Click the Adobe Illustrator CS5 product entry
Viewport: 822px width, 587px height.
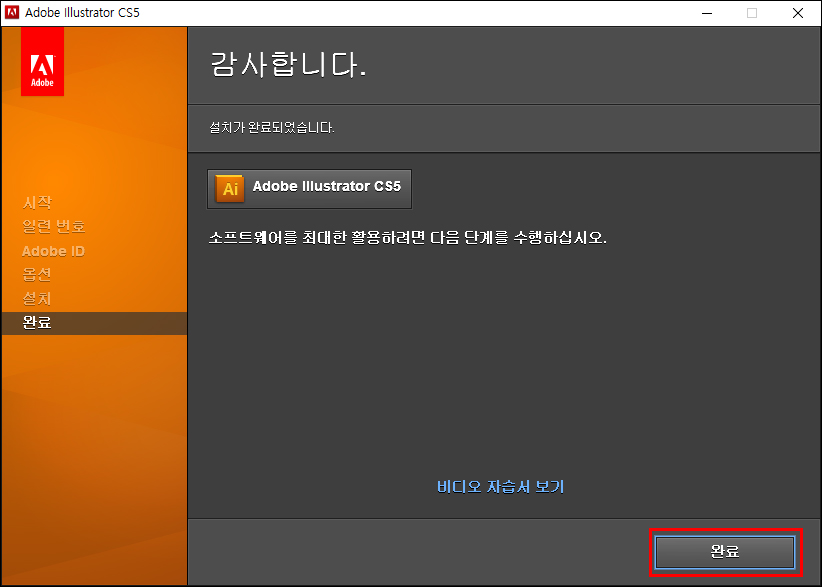pyautogui.click(x=309, y=189)
